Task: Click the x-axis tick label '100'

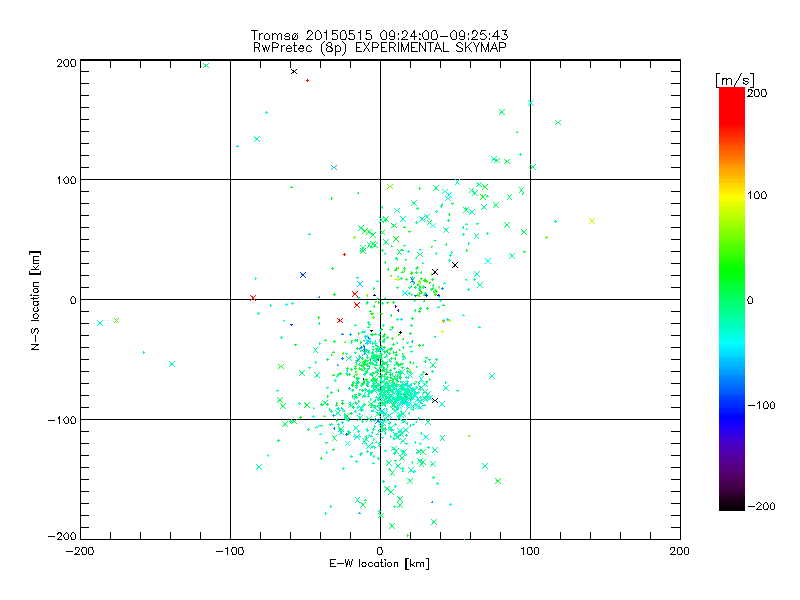Action: pyautogui.click(x=530, y=551)
